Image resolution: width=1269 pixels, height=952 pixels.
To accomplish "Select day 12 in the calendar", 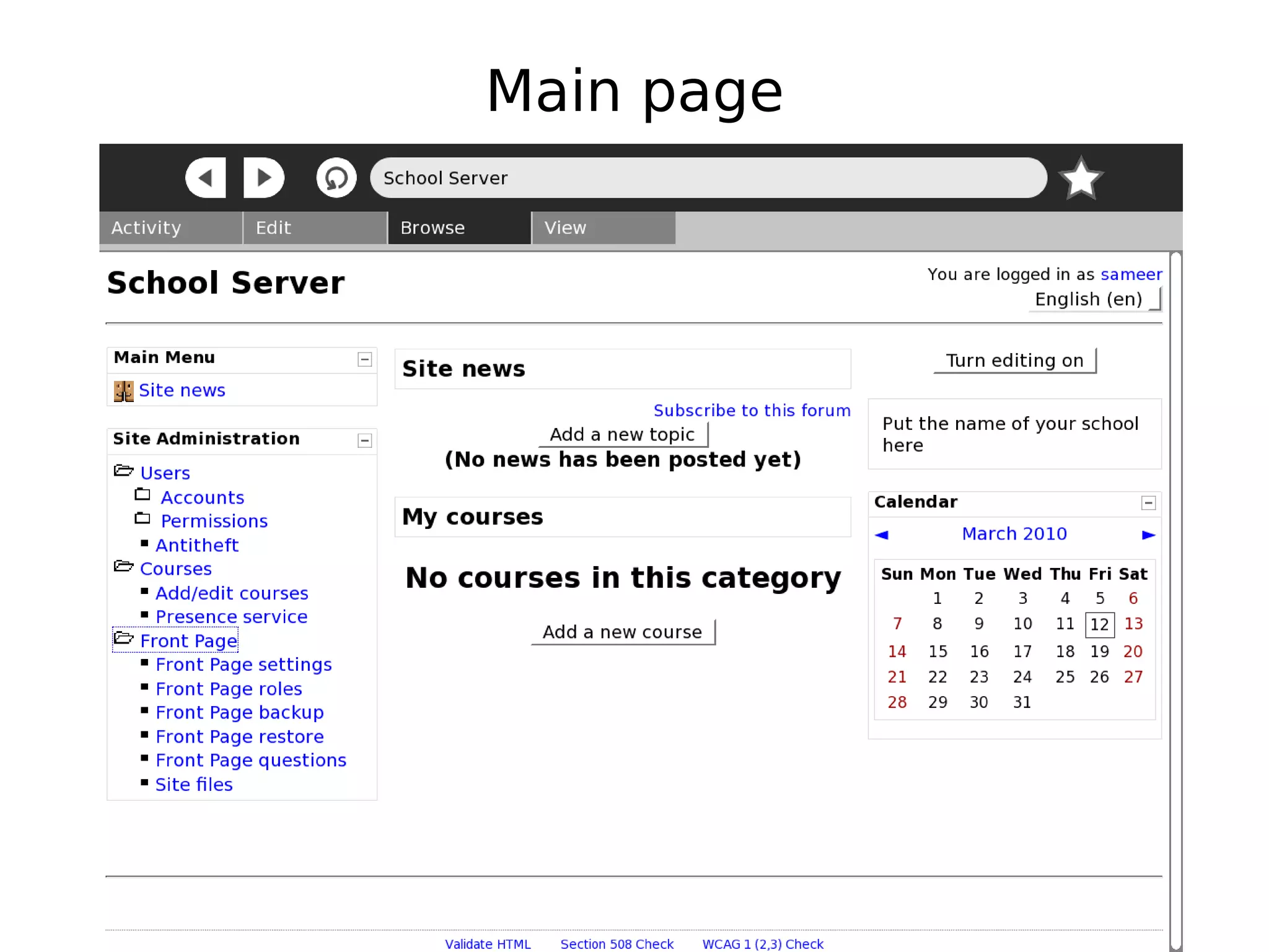I will click(x=1099, y=624).
